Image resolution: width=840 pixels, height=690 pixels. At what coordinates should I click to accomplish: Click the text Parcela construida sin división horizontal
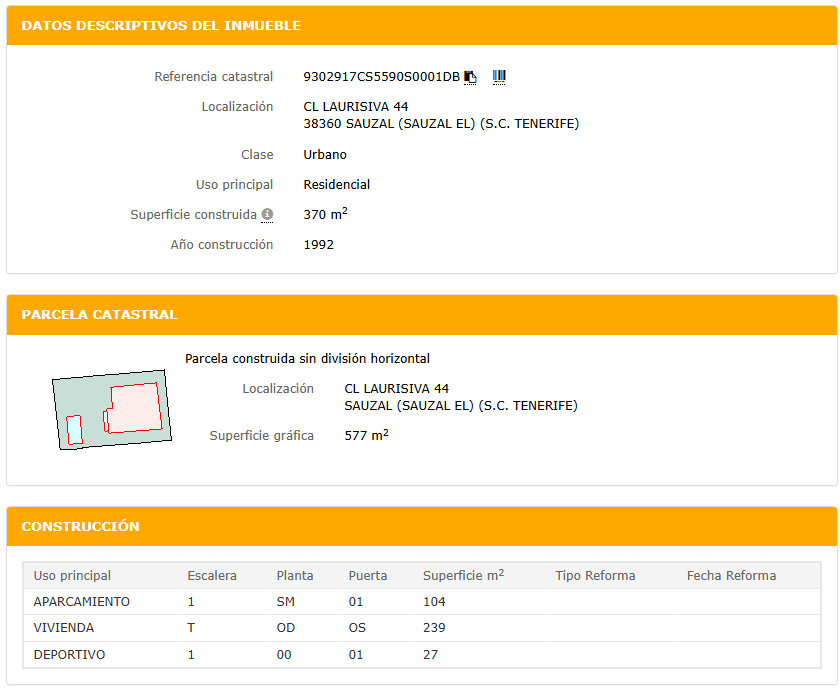[x=307, y=358]
